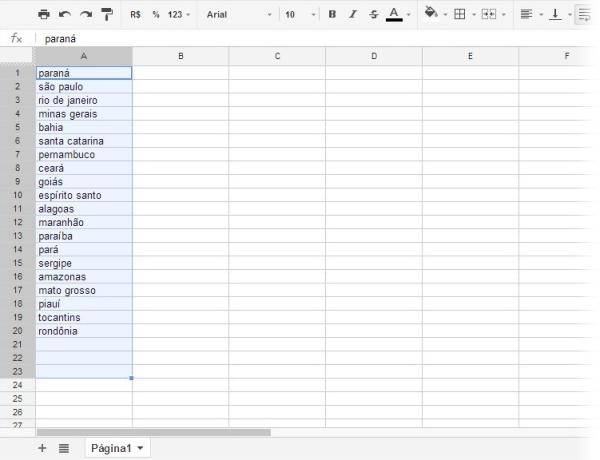Click the fx function icon

16,38
